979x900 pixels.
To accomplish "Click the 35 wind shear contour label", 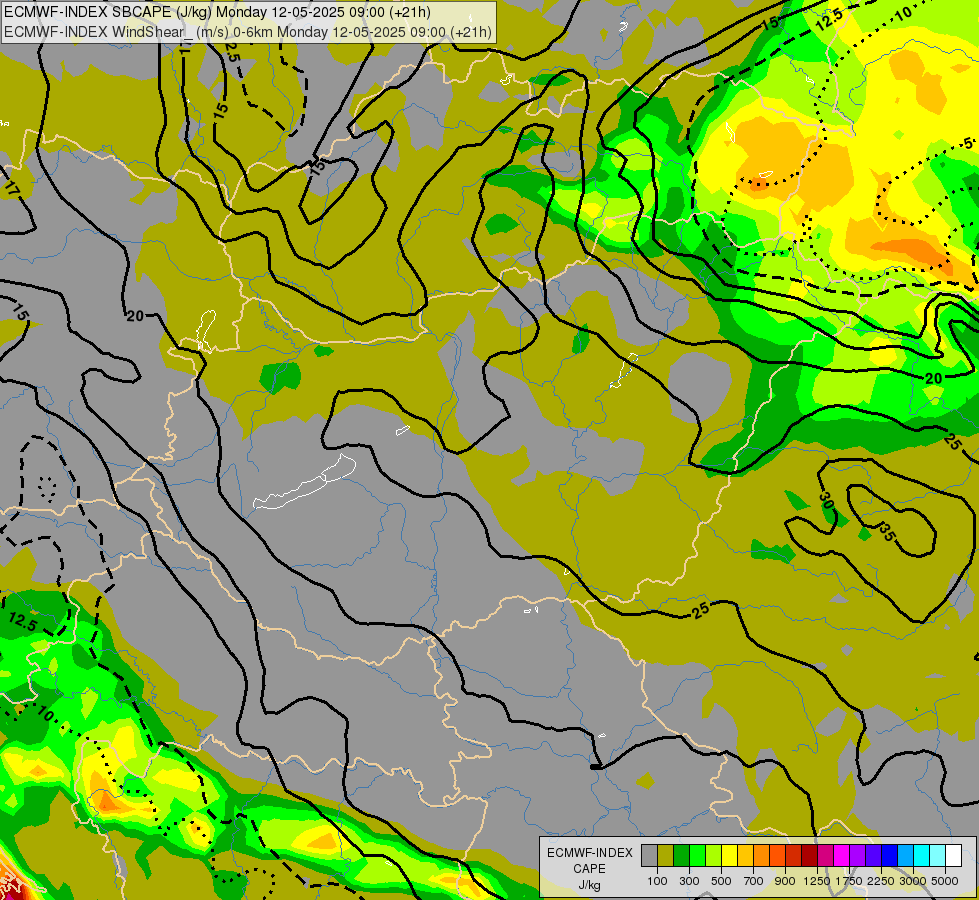I will [887, 533].
